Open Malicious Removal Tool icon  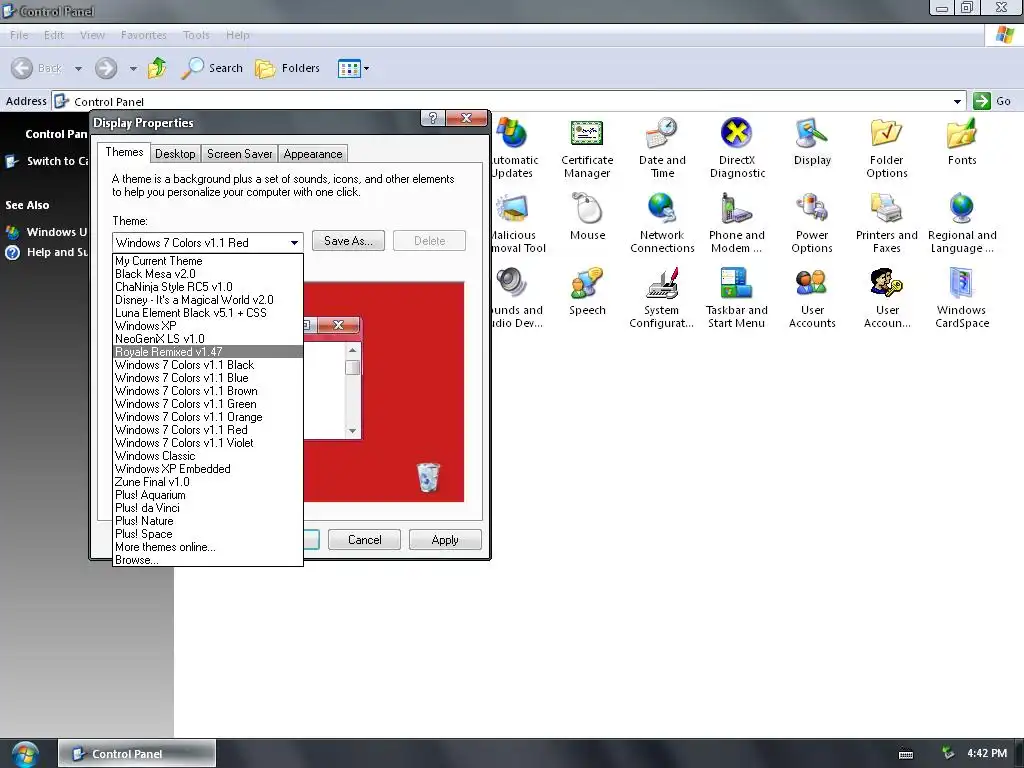coord(518,223)
